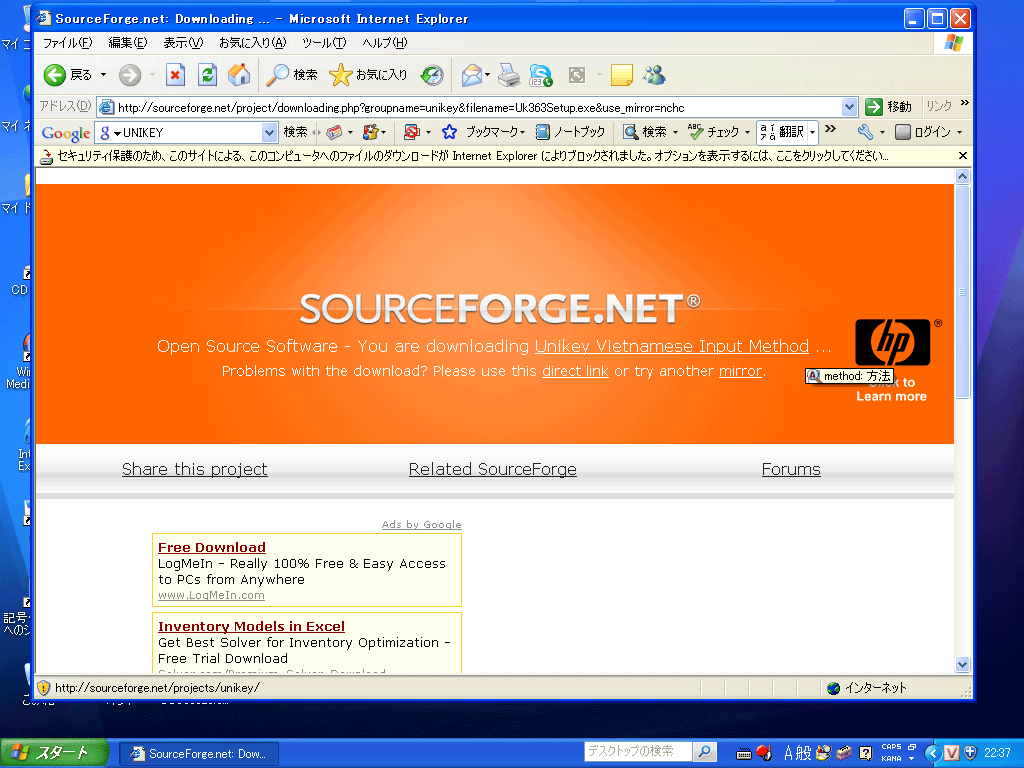Click the ABC チェック spellcheck button
1024x768 pixels.
click(x=713, y=132)
